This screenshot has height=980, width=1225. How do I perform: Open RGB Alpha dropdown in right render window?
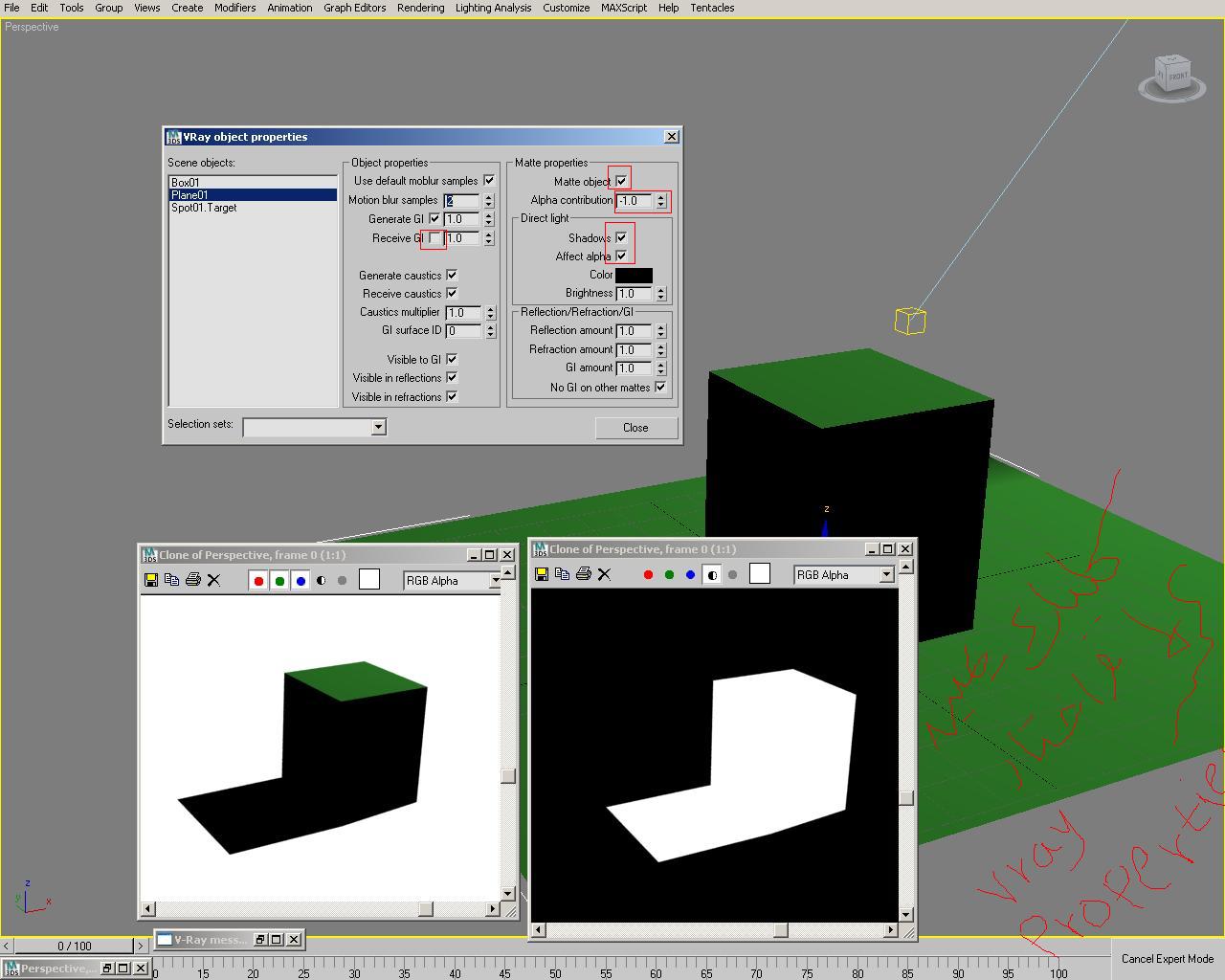point(886,574)
